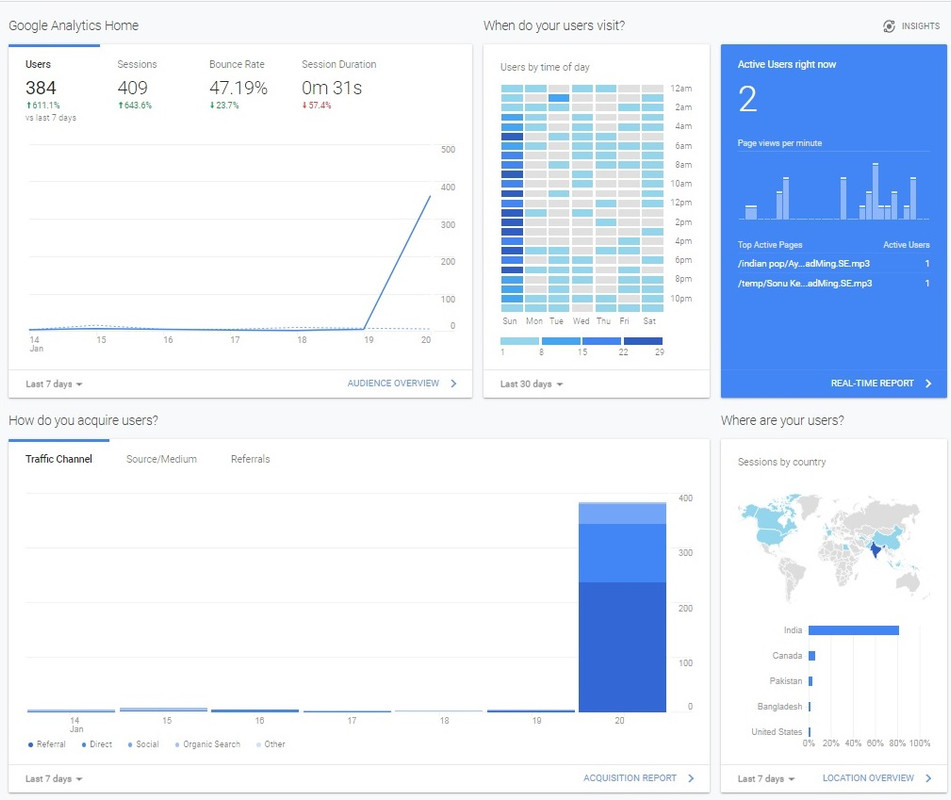This screenshot has height=800, width=951.
Task: Click the Referral legend dot
Action: [x=31, y=745]
